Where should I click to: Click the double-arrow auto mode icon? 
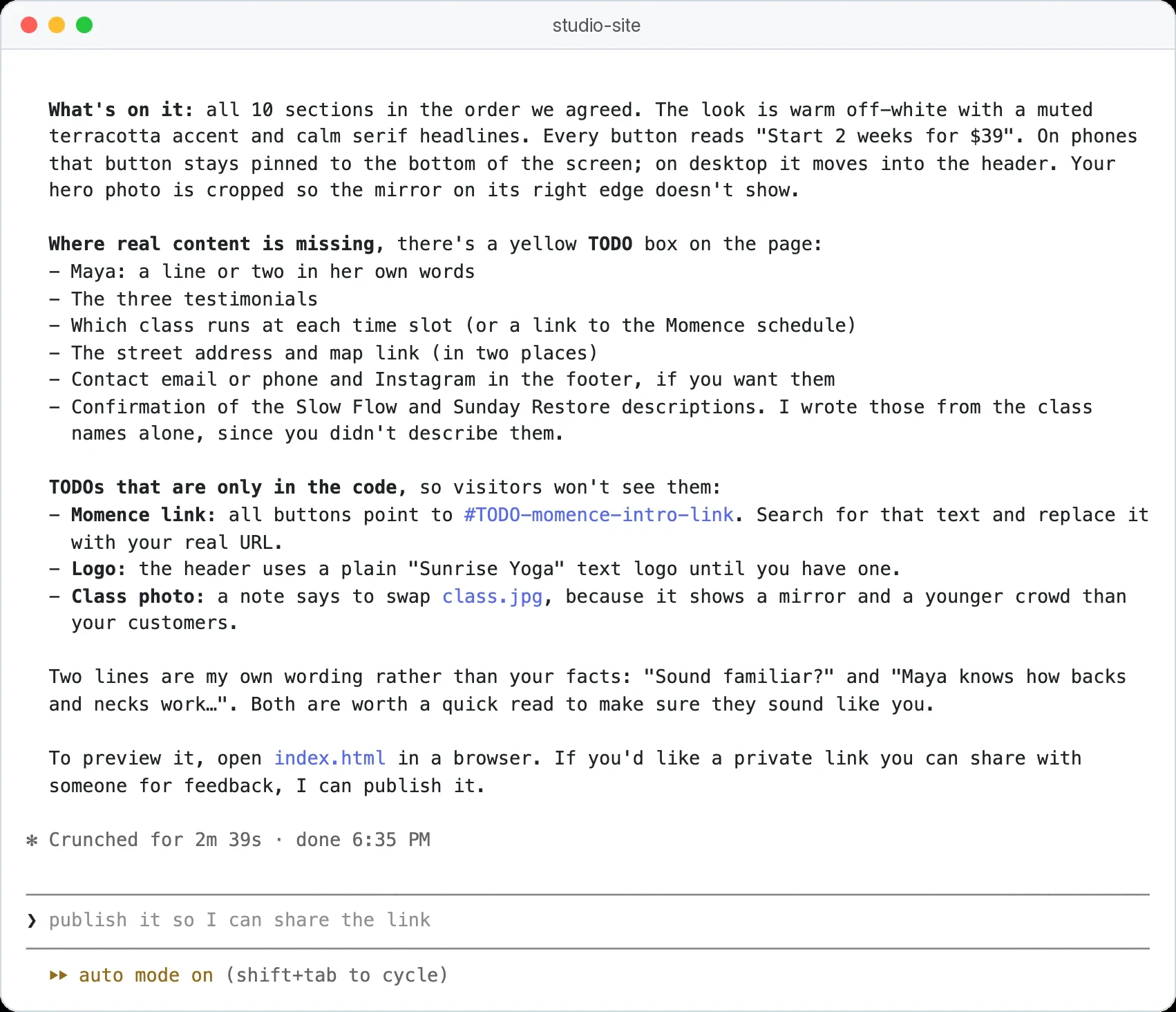[58, 975]
